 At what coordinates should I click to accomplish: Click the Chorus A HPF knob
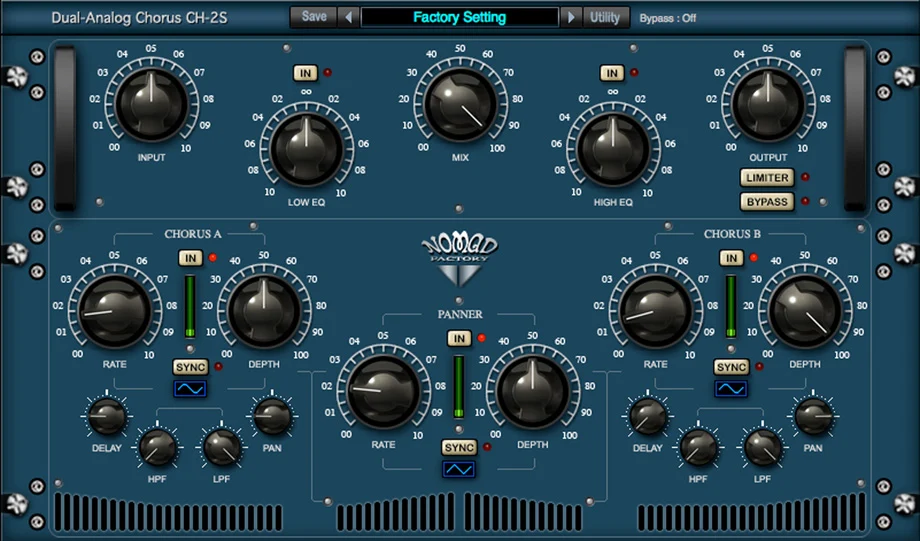point(157,447)
